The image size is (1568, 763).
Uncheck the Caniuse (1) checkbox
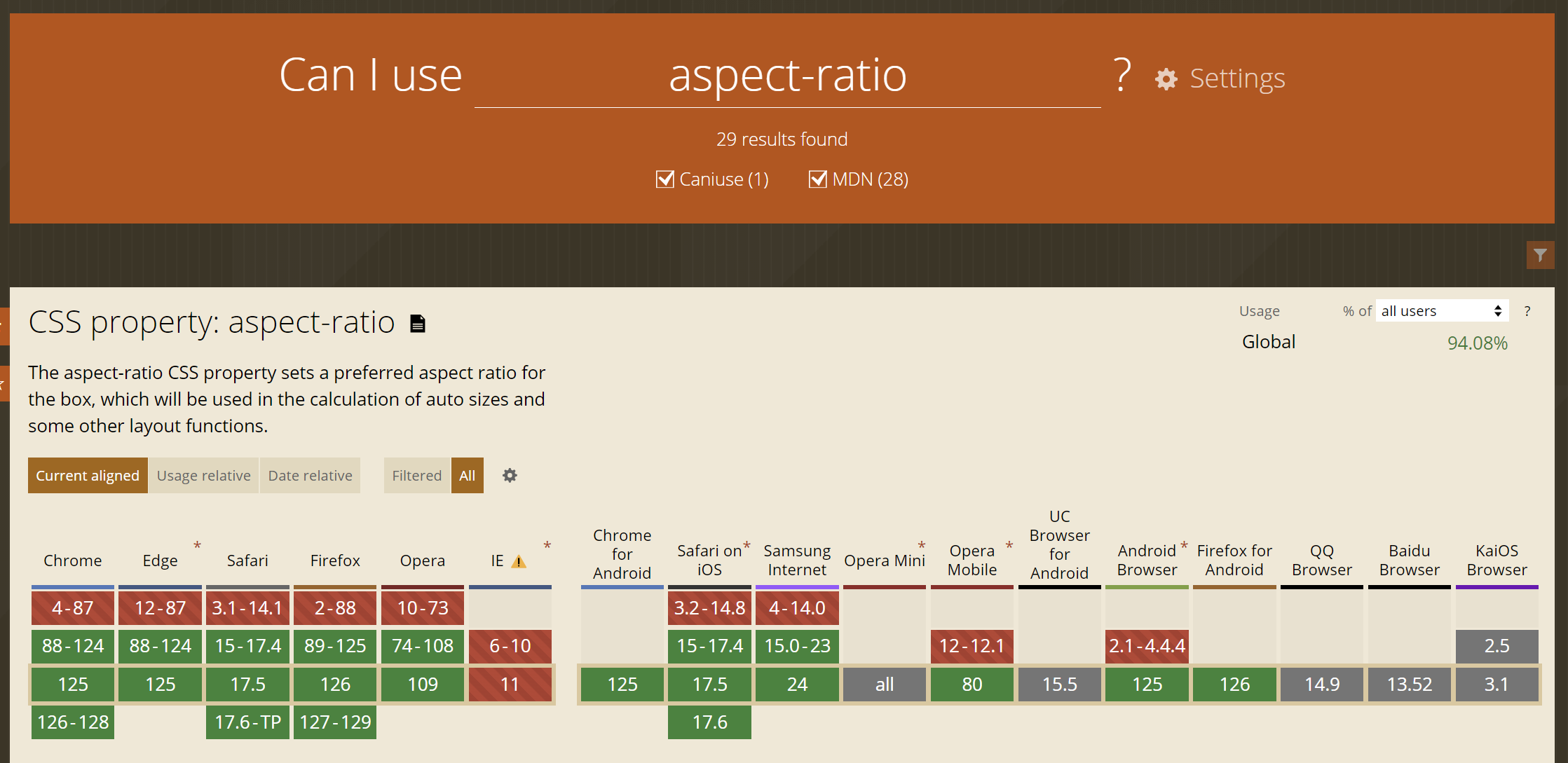click(x=664, y=179)
